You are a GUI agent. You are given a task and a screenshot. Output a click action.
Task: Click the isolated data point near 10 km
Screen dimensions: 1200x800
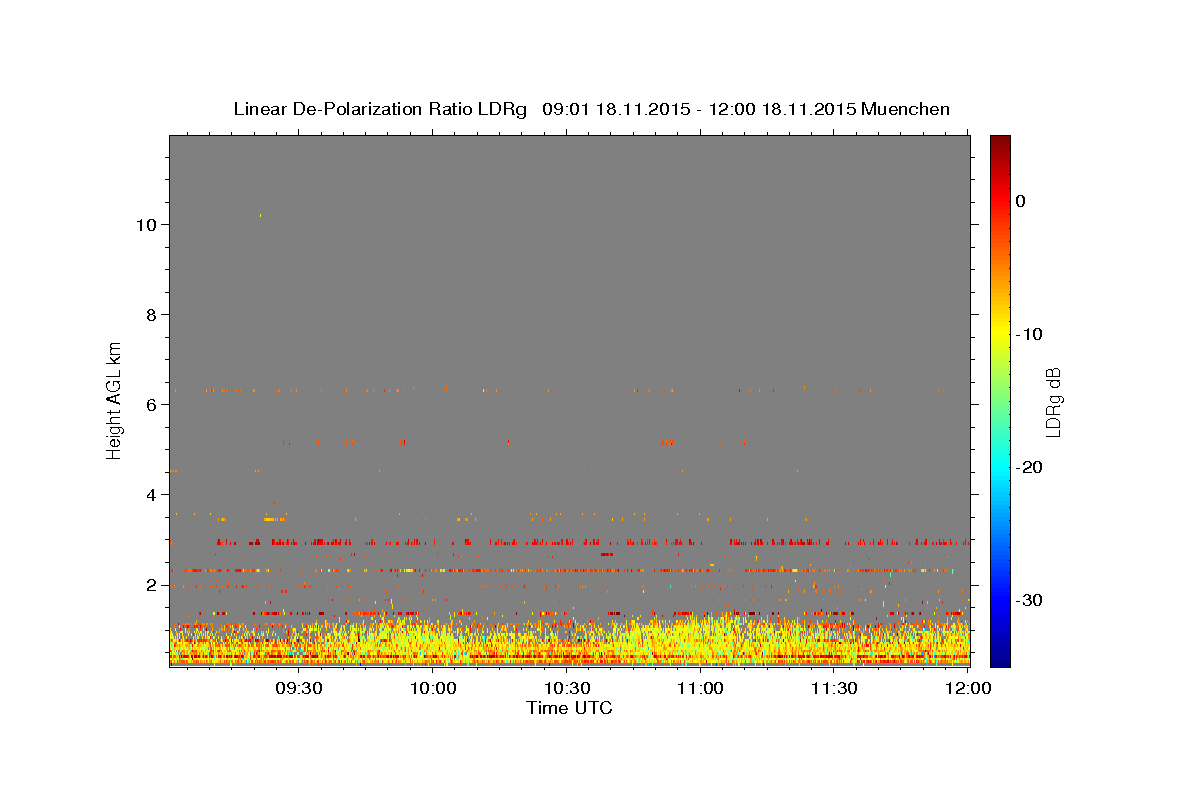pyautogui.click(x=260, y=215)
